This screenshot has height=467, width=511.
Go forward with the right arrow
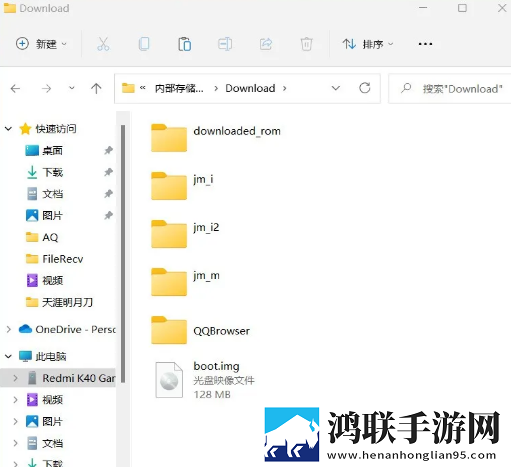[46, 89]
